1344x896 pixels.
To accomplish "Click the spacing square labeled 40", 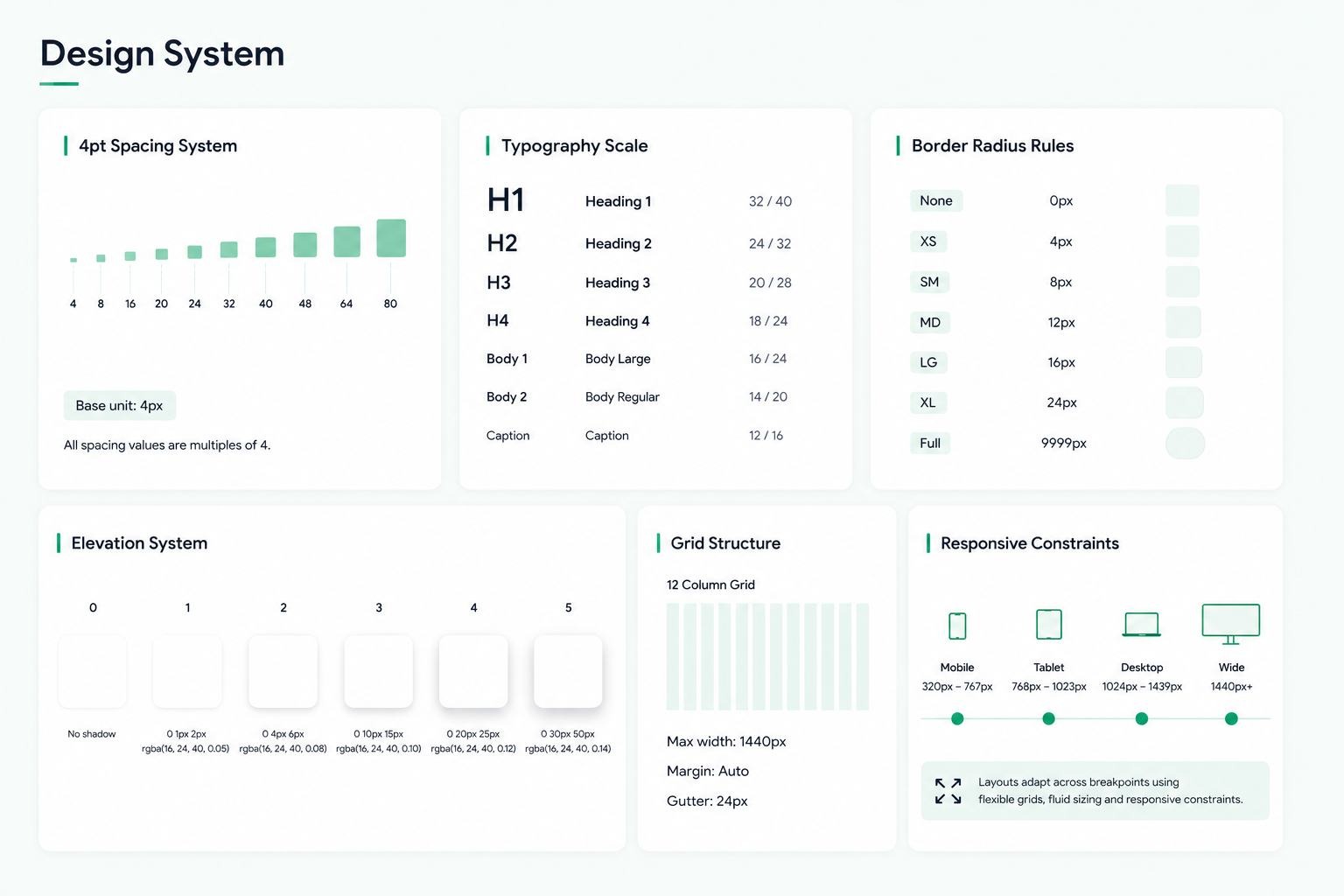I will click(x=265, y=247).
